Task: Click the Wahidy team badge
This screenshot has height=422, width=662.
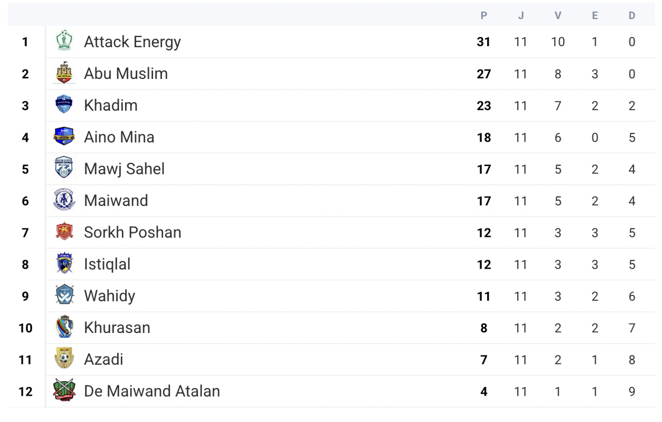Action: [64, 296]
